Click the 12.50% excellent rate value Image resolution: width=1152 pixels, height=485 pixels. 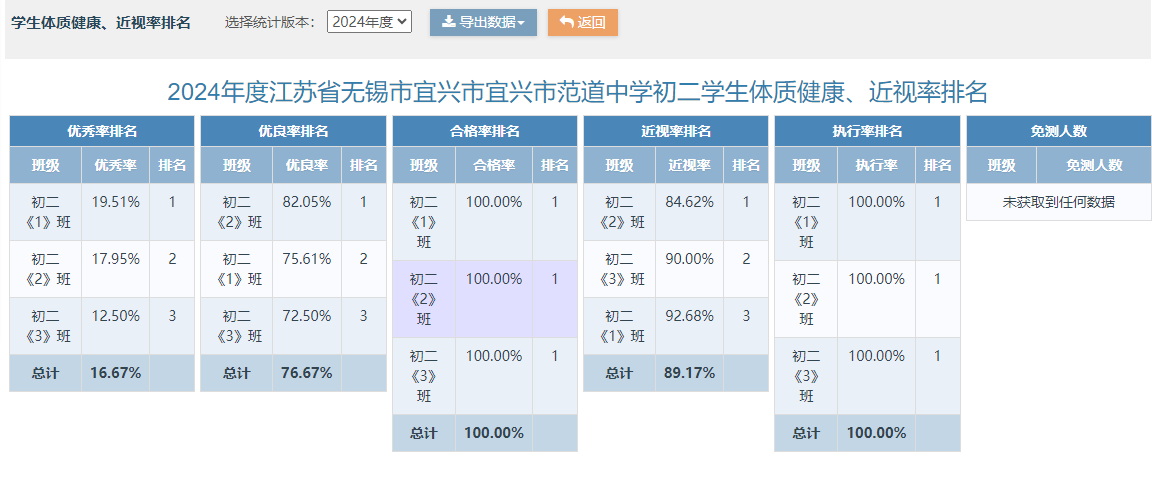click(115, 316)
